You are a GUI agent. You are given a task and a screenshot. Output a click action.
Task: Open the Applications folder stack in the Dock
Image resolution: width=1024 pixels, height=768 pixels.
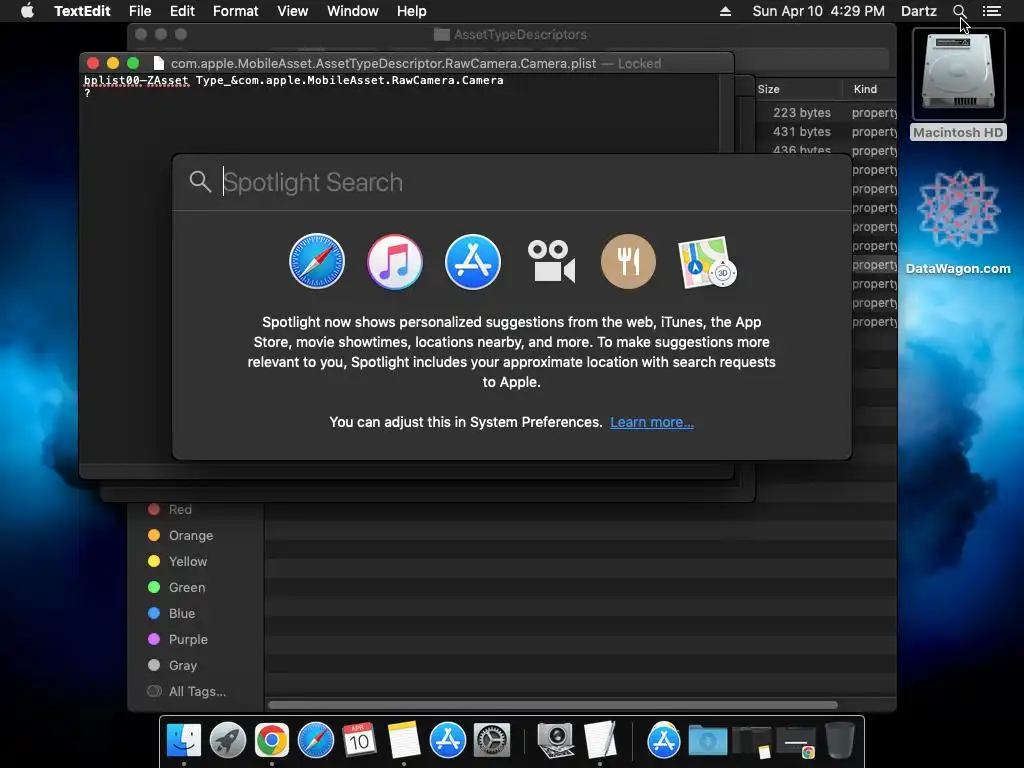(664, 741)
